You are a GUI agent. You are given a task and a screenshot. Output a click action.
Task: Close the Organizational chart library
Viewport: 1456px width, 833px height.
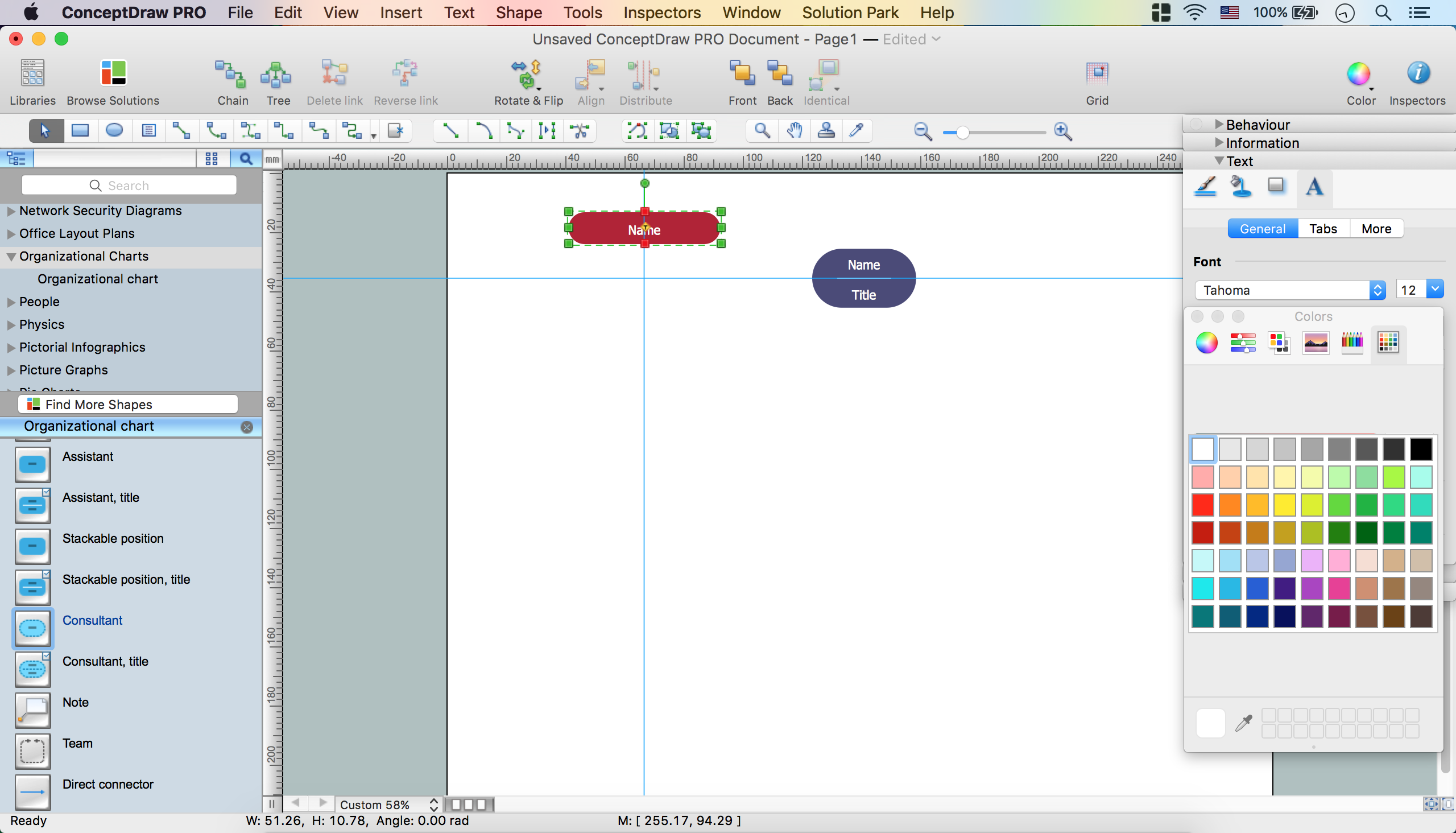[246, 427]
